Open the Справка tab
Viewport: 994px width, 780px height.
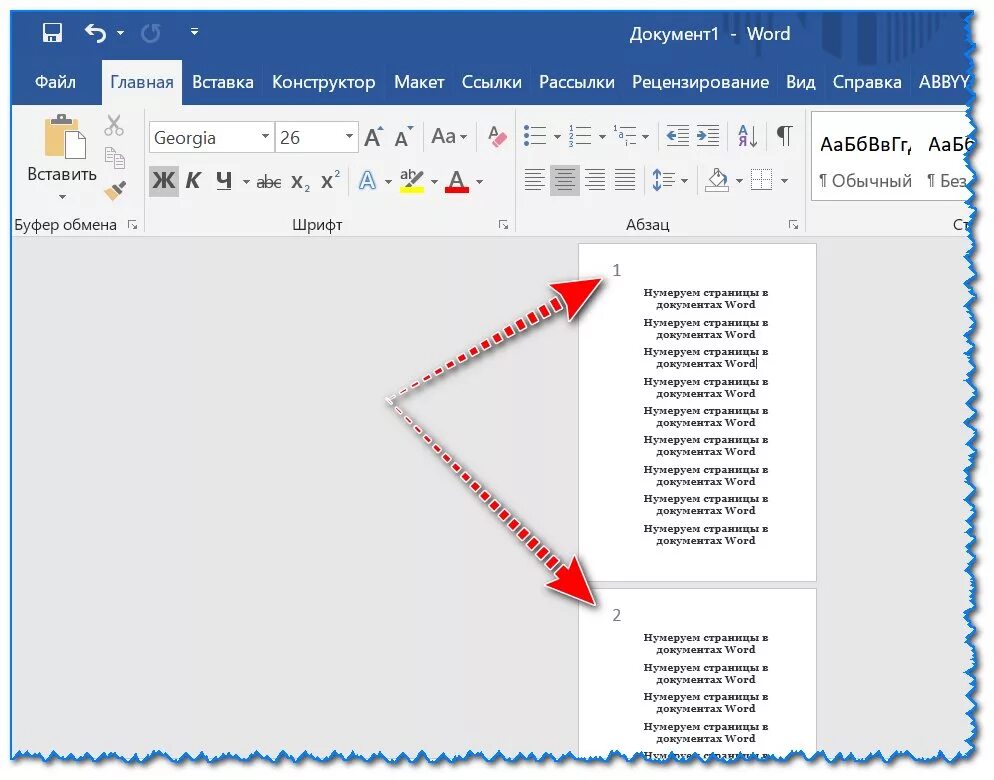click(867, 82)
